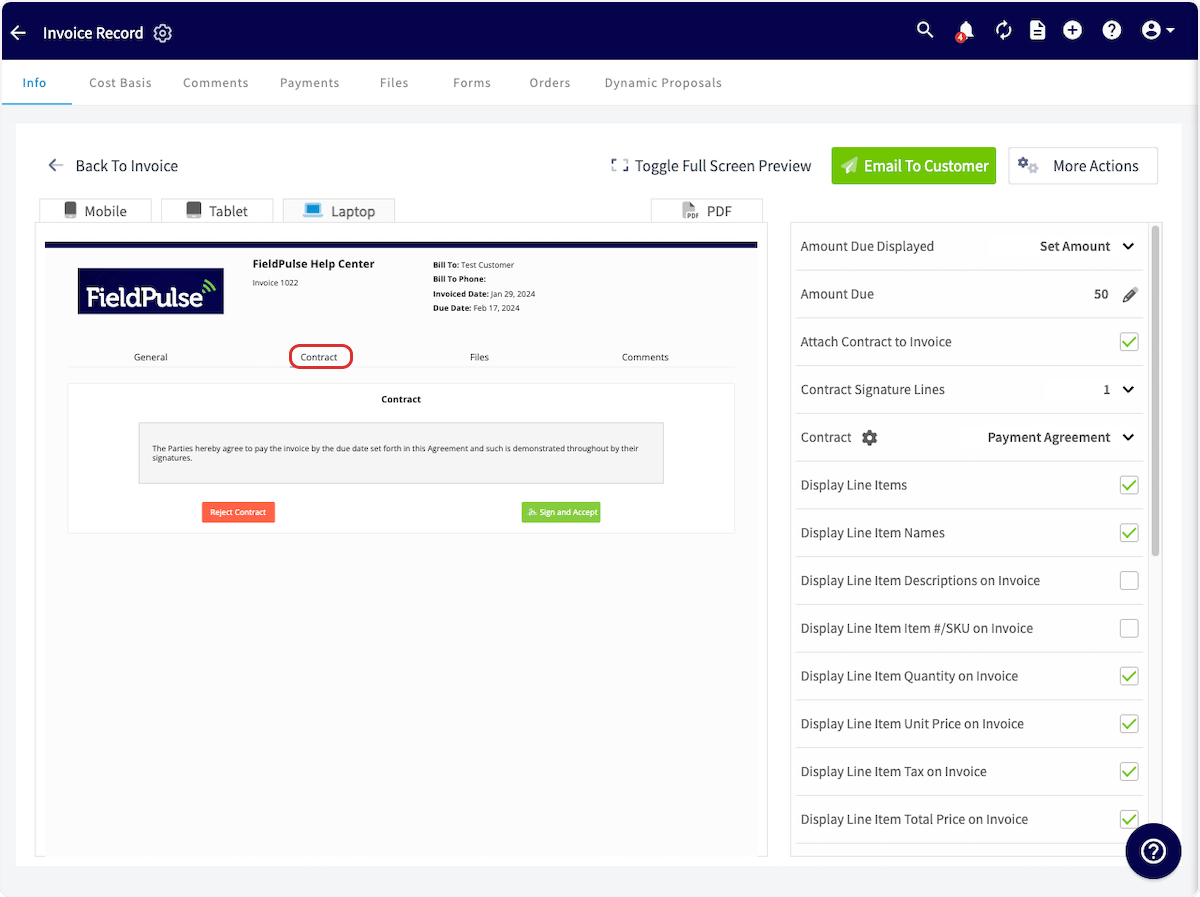Open More Actions menu

(1083, 166)
